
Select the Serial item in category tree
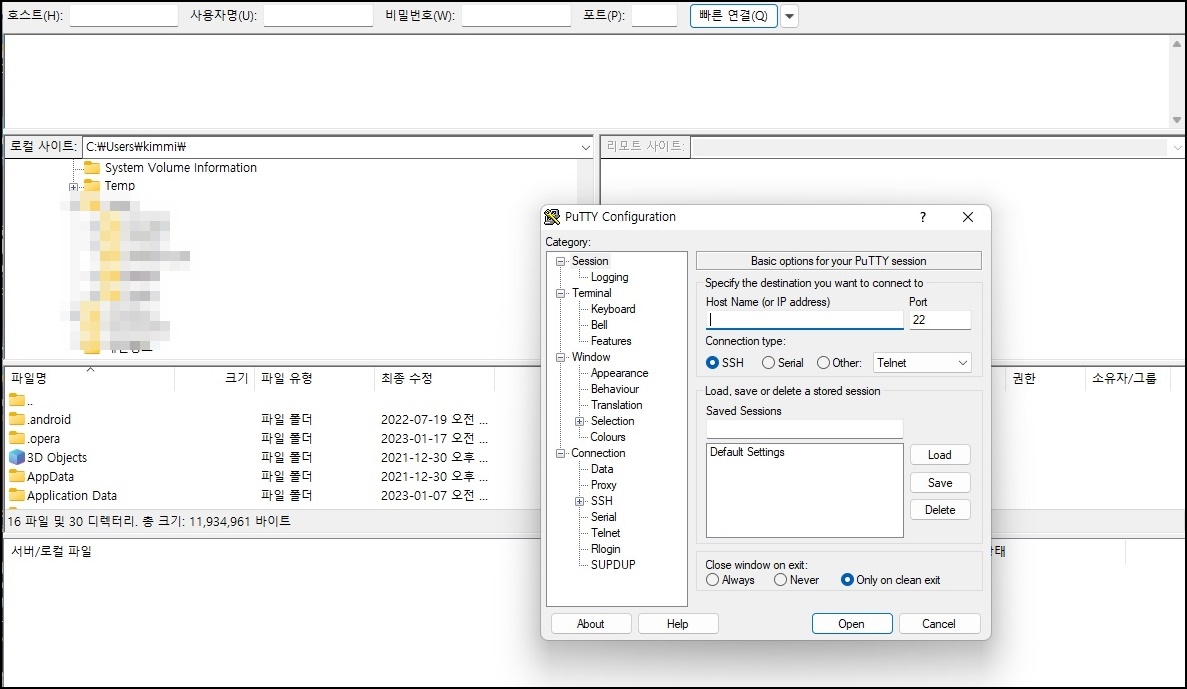[x=603, y=517]
